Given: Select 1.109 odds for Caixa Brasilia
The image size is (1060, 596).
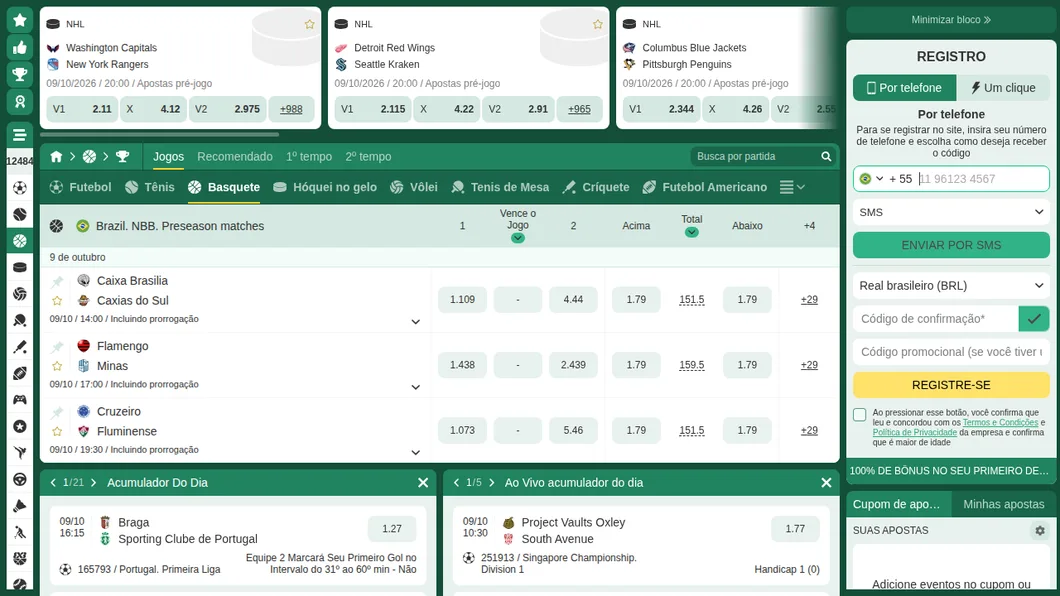Looking at the screenshot, I should [x=462, y=299].
